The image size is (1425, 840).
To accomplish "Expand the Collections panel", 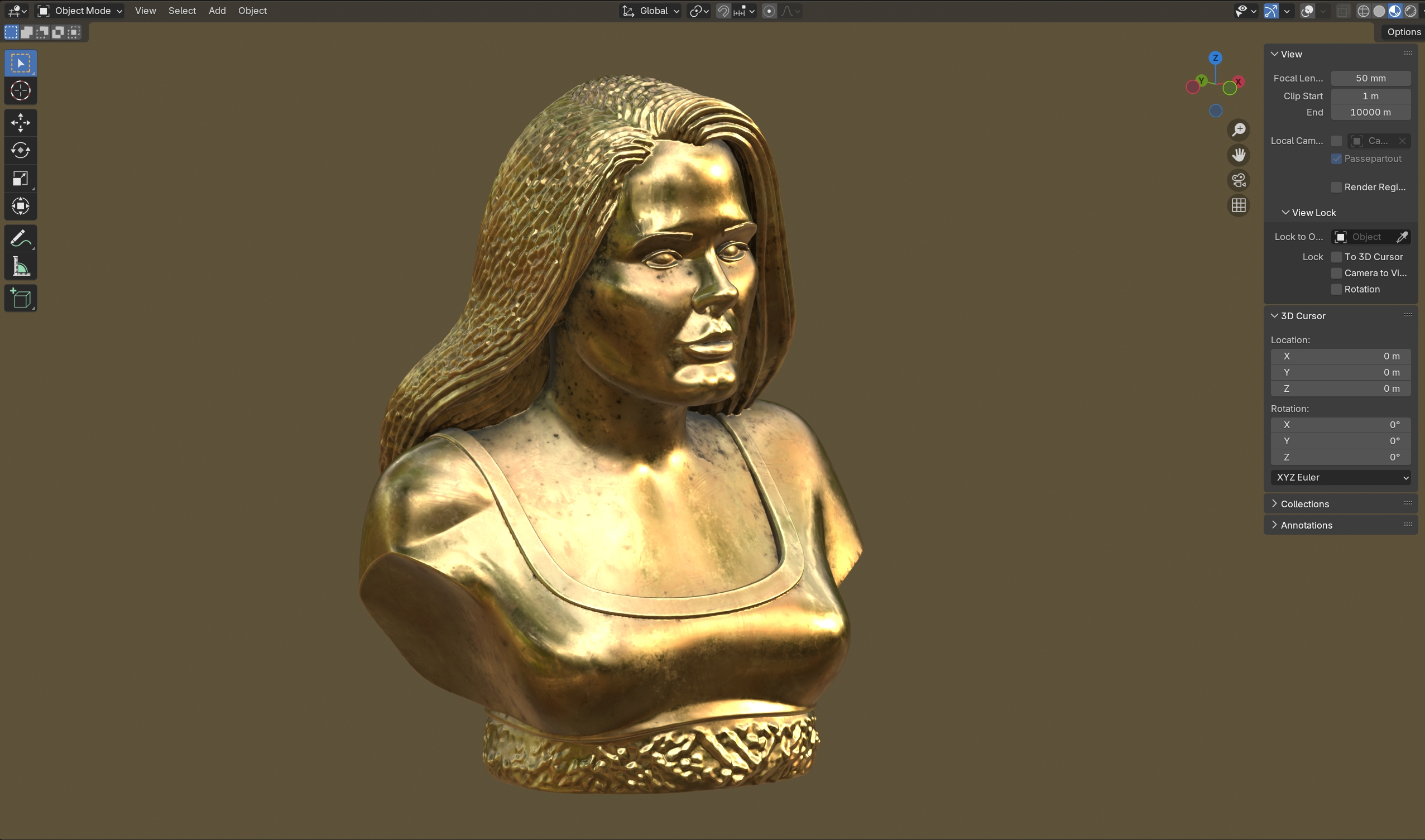I will click(1304, 504).
